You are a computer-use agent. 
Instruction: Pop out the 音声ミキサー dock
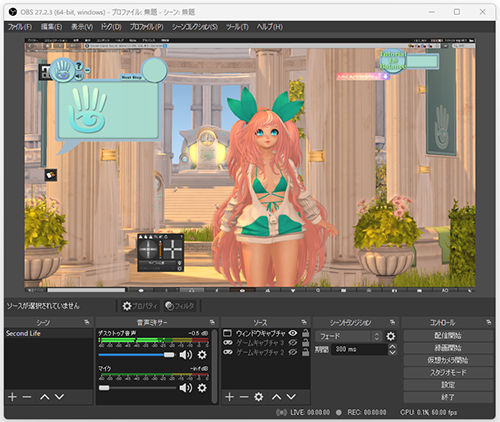tap(212, 322)
